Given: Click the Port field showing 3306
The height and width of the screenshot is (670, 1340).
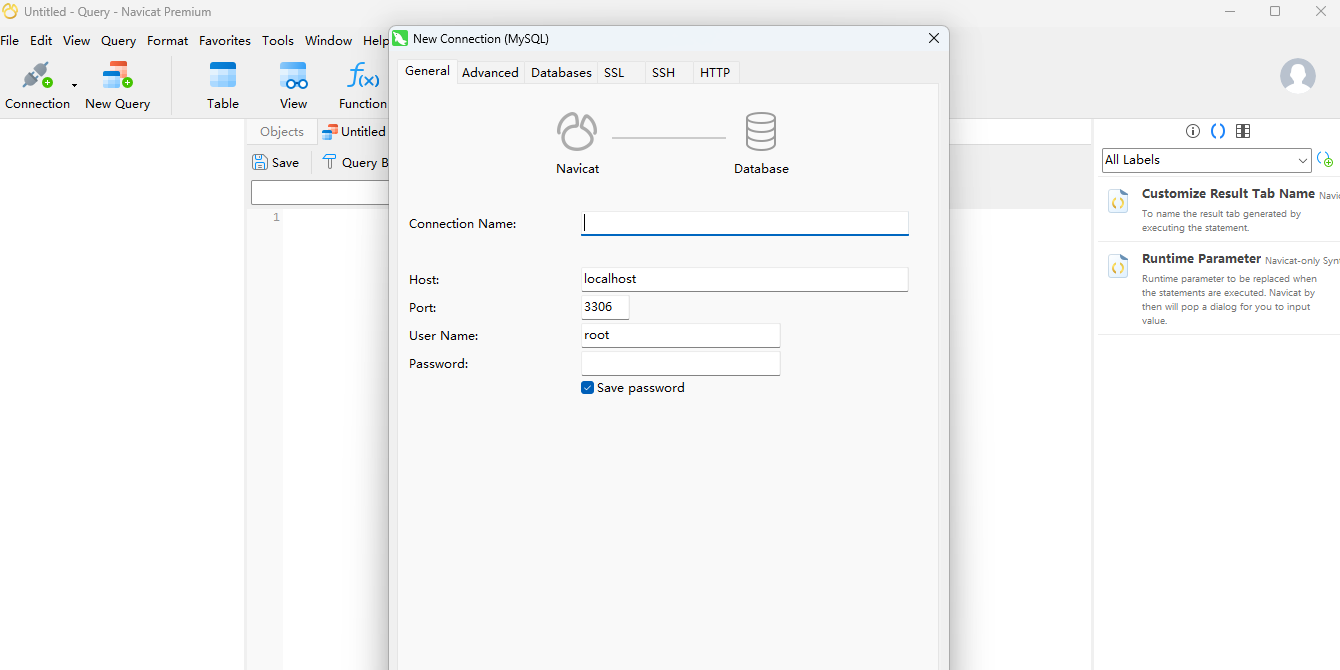Looking at the screenshot, I should pos(605,307).
